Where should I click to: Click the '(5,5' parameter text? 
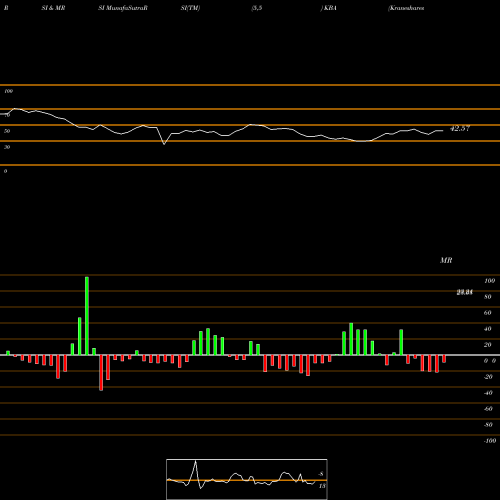point(257,8)
